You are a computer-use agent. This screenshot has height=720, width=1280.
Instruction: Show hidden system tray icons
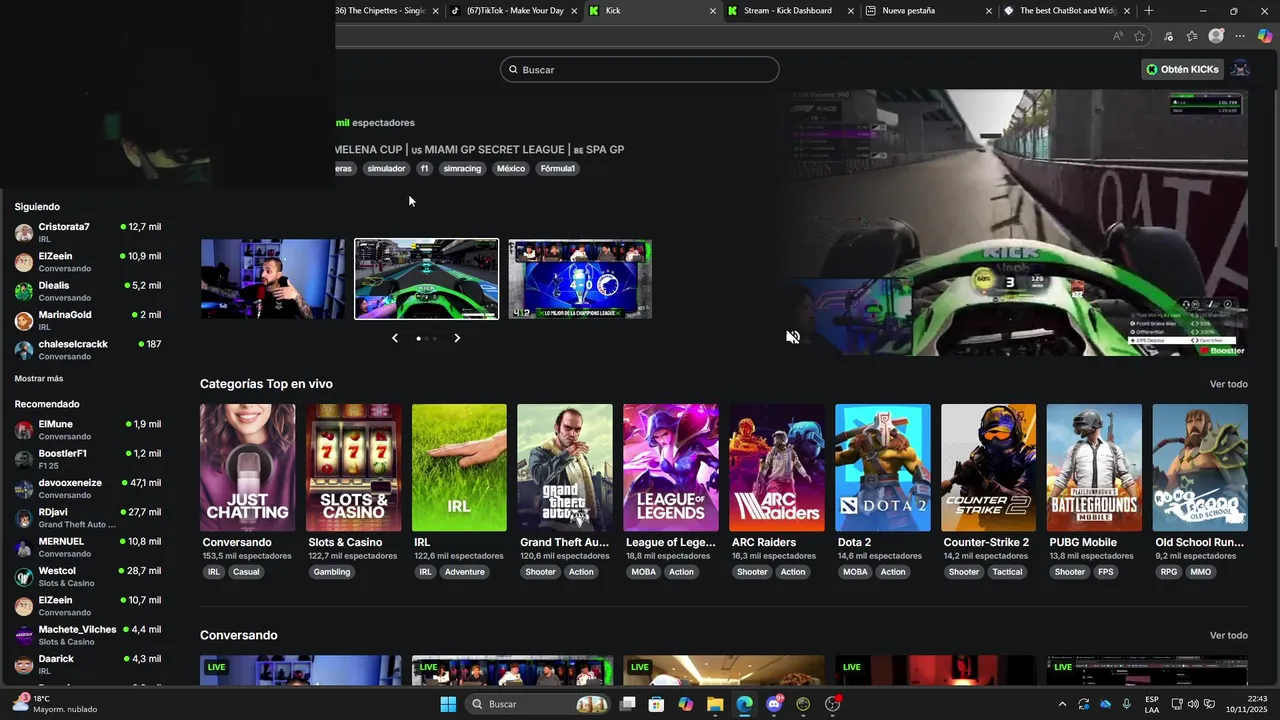[1062, 704]
